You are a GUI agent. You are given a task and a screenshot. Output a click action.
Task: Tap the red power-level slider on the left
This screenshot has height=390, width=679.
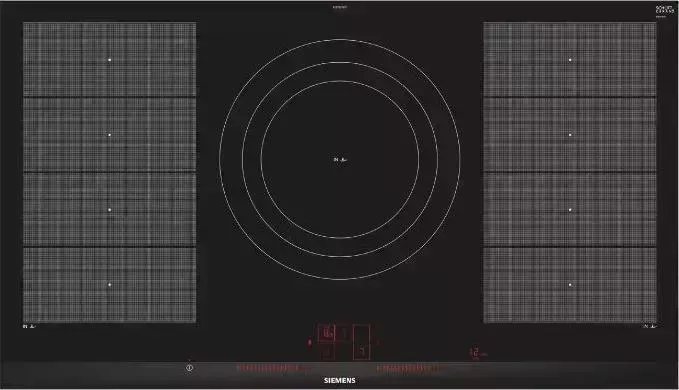pos(273,368)
